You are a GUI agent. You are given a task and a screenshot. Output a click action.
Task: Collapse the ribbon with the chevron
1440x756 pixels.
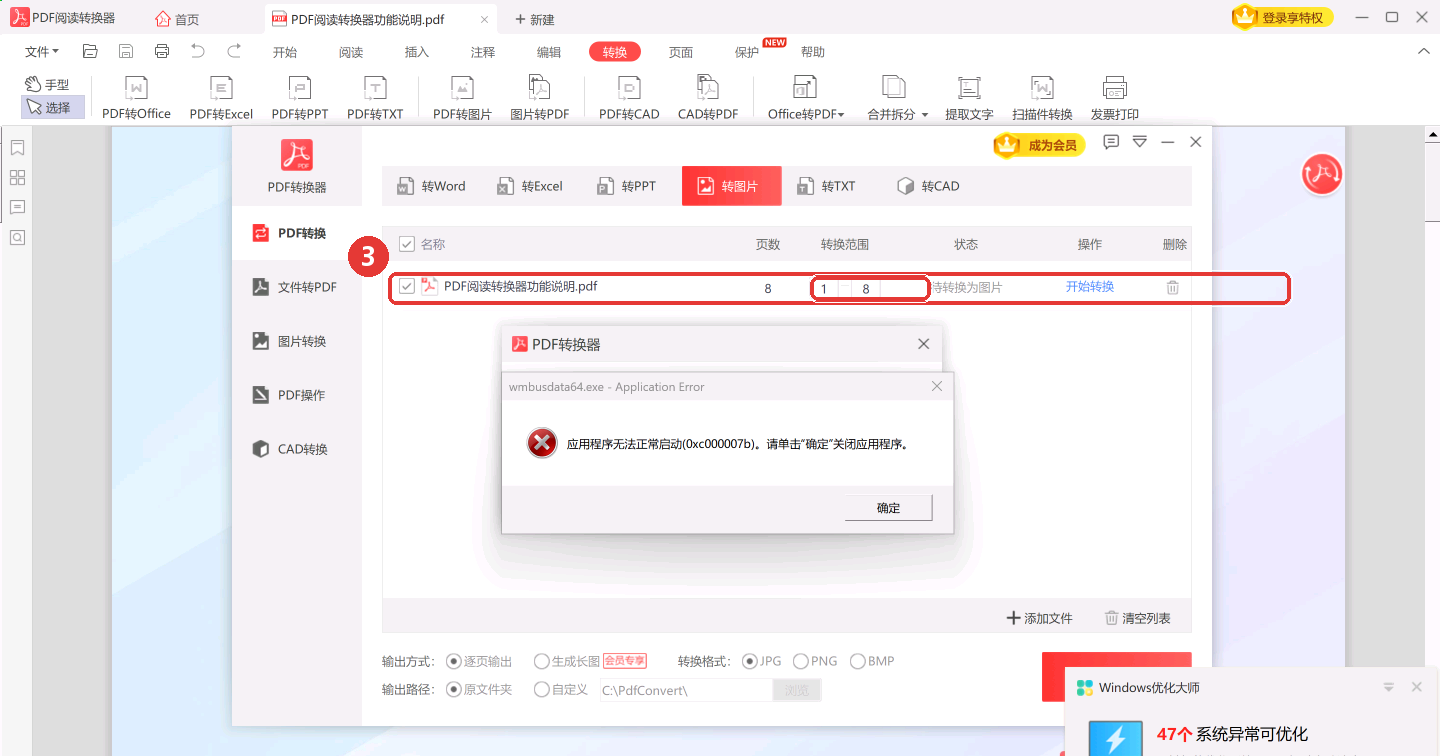click(x=1423, y=51)
